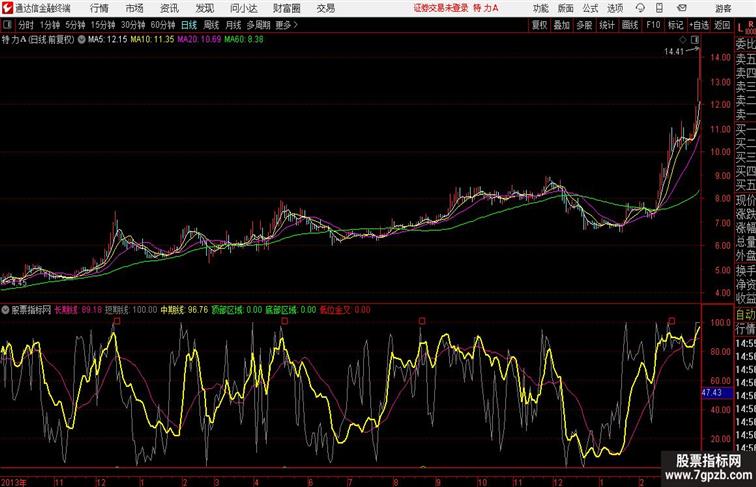This screenshot has height=487, width=756.
Task: Select the 多周期 tab
Action: 258,25
